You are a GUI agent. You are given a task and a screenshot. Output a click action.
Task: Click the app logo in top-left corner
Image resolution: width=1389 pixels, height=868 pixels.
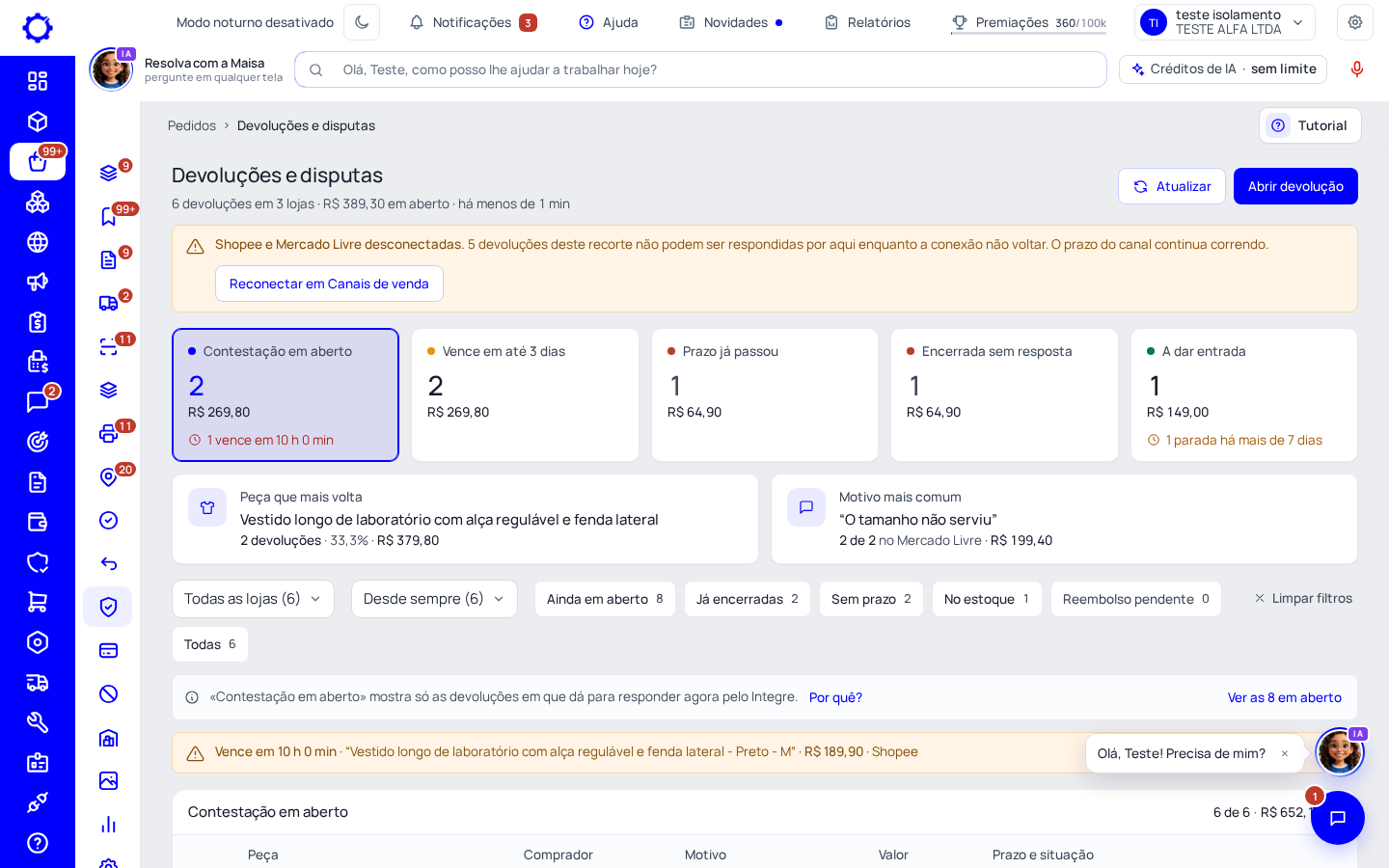point(38,28)
